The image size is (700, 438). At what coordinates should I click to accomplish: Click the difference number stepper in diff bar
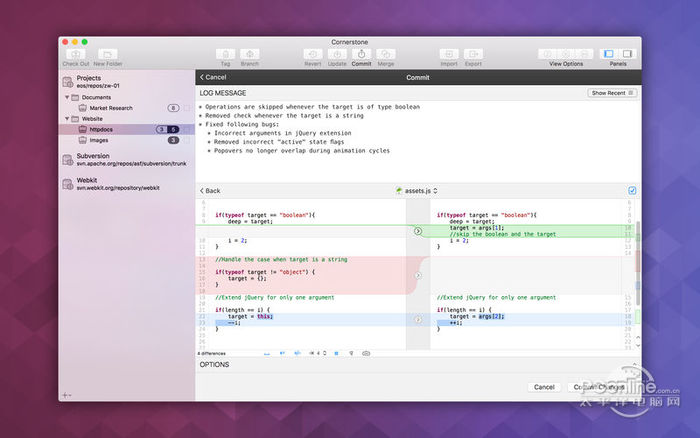325,353
